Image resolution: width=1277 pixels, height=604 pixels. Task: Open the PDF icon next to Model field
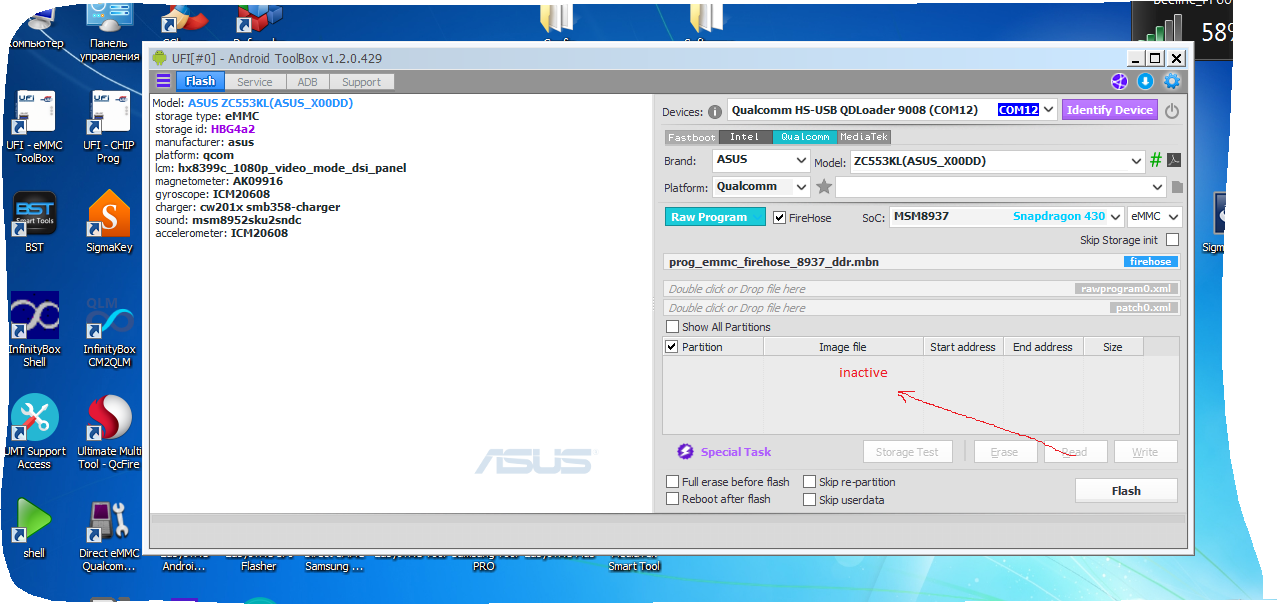tap(1175, 160)
